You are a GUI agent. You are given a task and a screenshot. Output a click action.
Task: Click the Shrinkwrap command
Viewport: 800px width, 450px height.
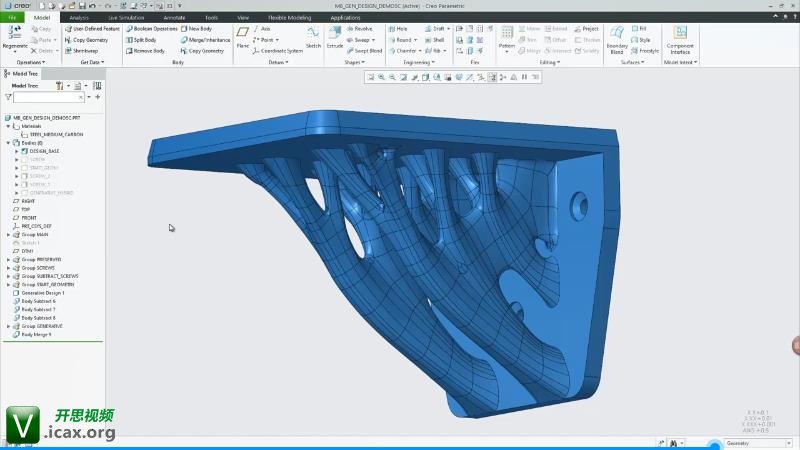pyautogui.click(x=82, y=50)
